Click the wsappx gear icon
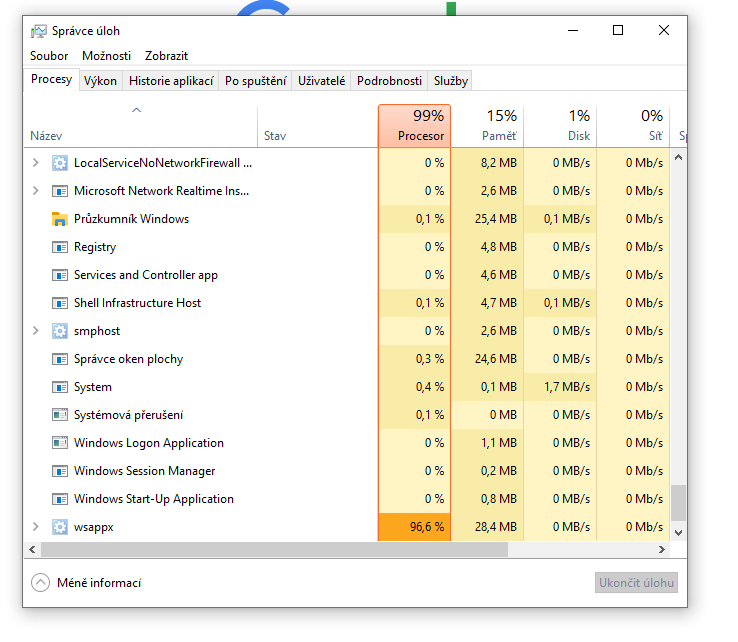 59,527
